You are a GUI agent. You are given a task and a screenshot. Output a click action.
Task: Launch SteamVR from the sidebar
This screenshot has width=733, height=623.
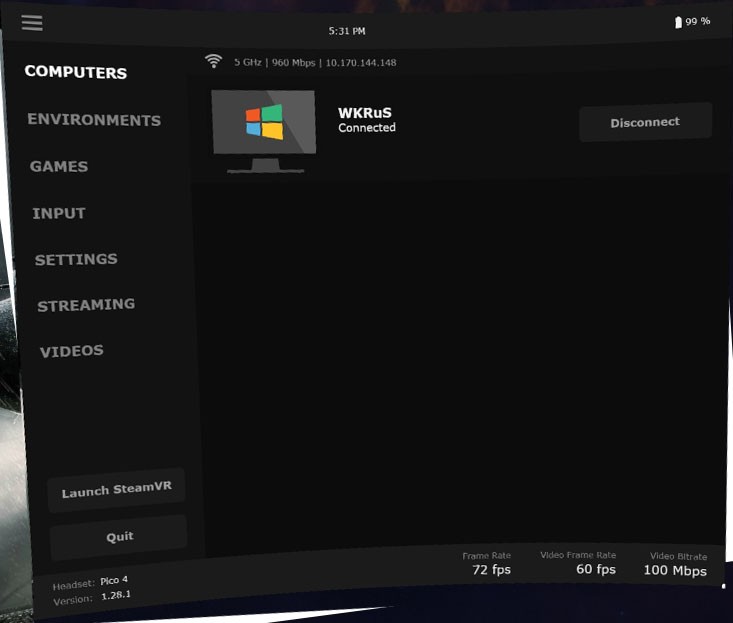(117, 489)
